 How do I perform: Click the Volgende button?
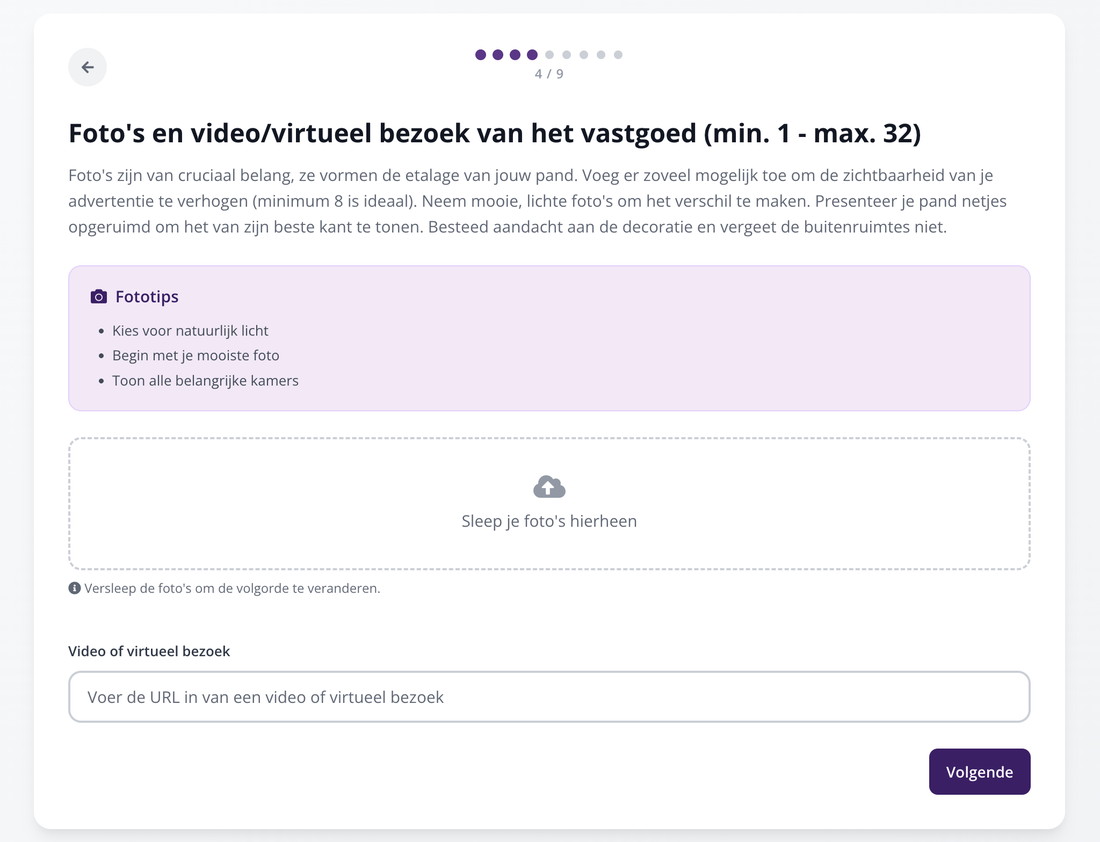[x=979, y=772]
